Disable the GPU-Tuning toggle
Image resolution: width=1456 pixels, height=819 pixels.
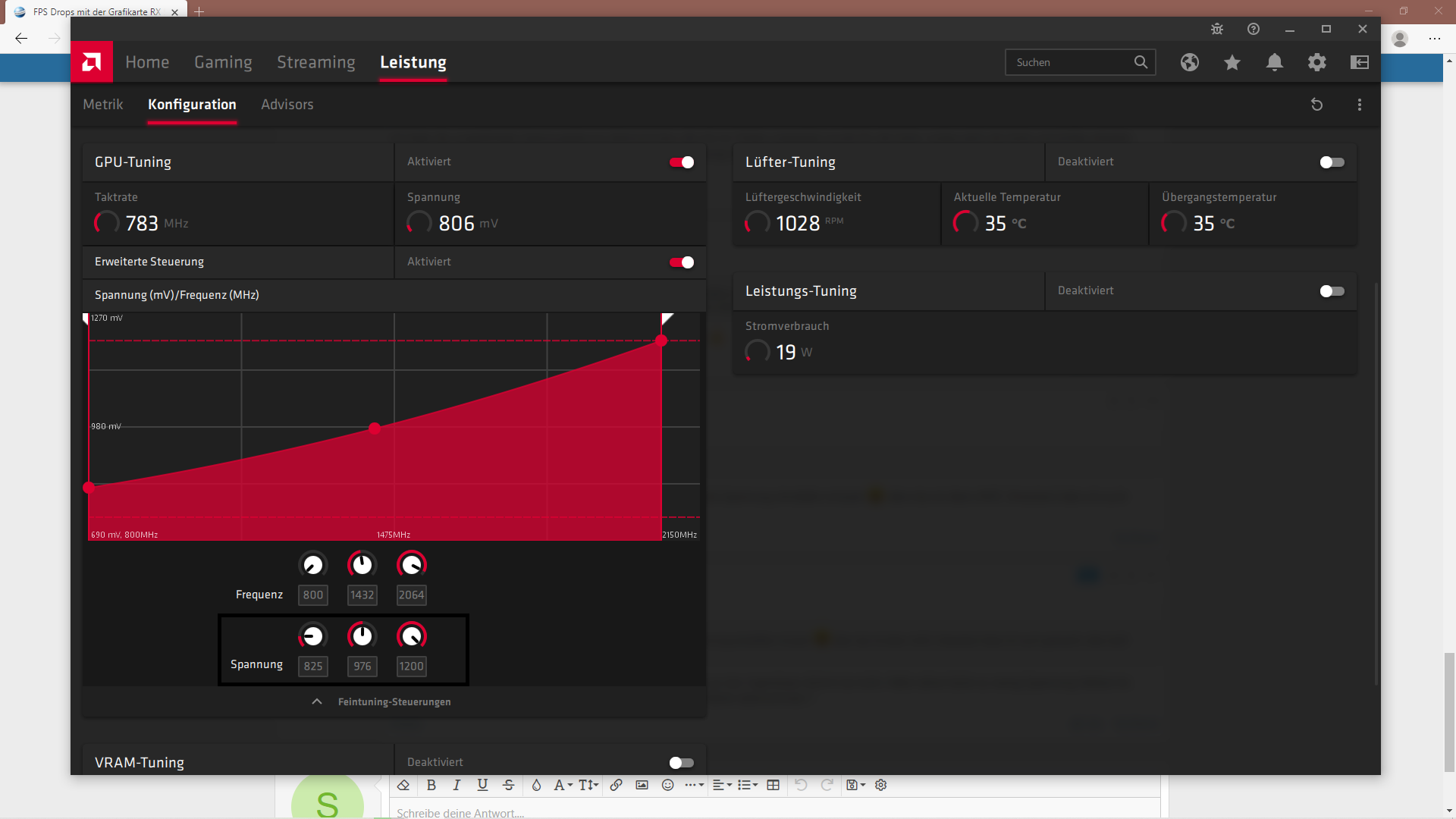[682, 162]
